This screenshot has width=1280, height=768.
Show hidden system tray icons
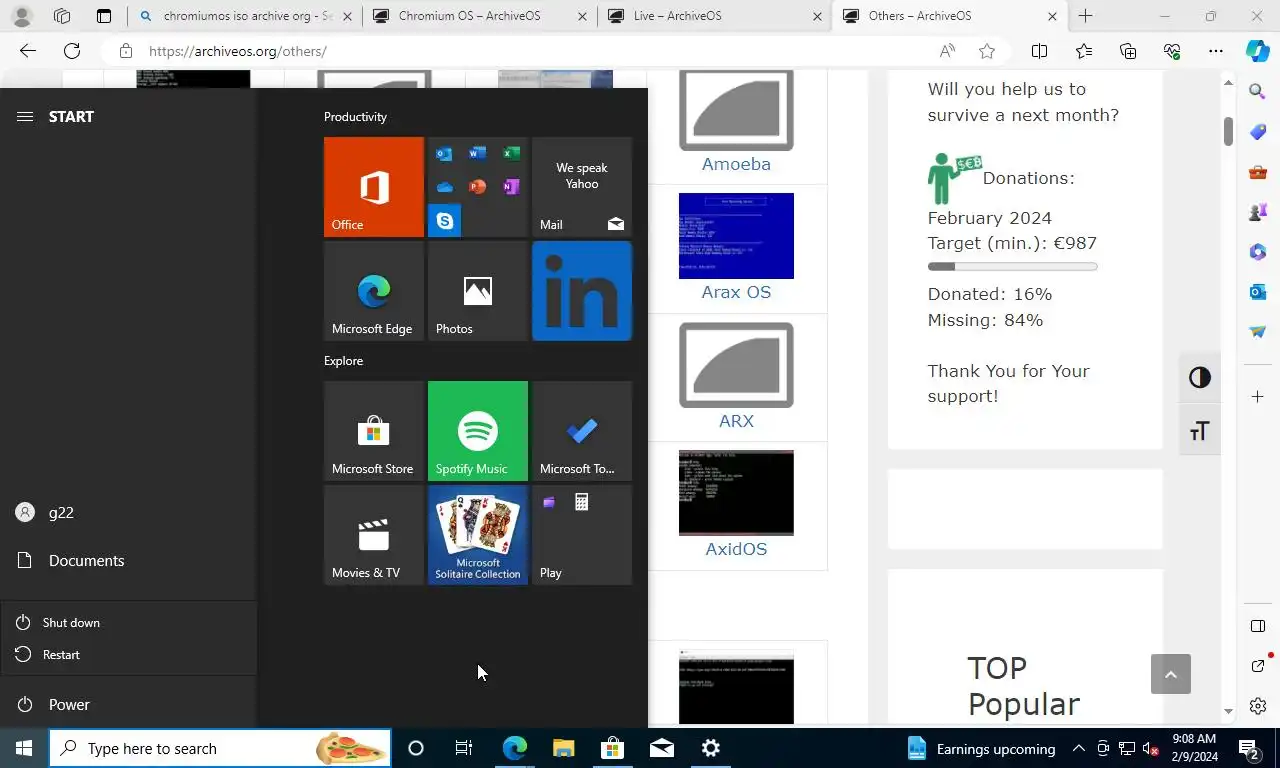click(x=1079, y=748)
